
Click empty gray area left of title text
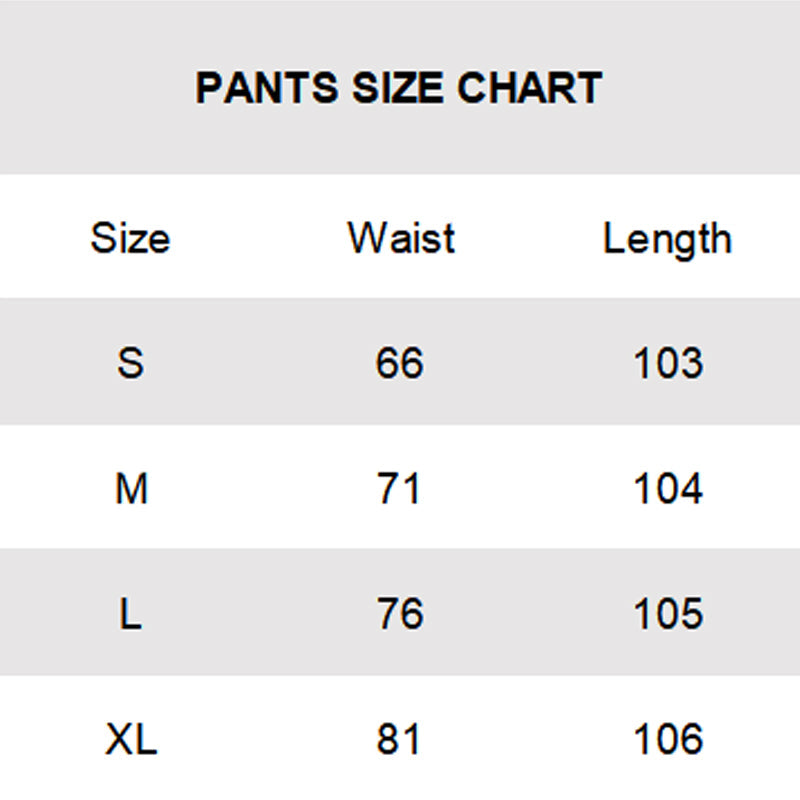click(90, 88)
